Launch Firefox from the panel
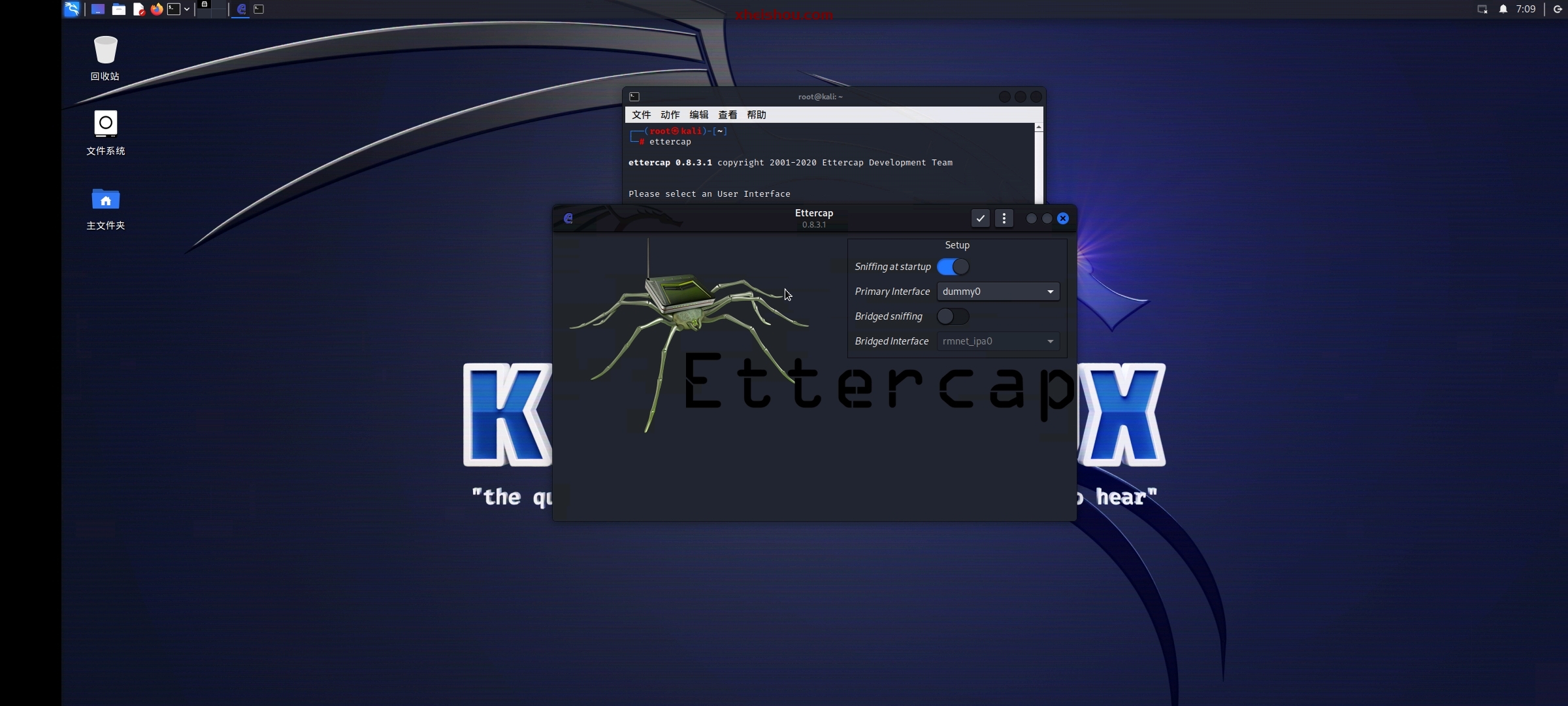1568x706 pixels. tap(157, 9)
